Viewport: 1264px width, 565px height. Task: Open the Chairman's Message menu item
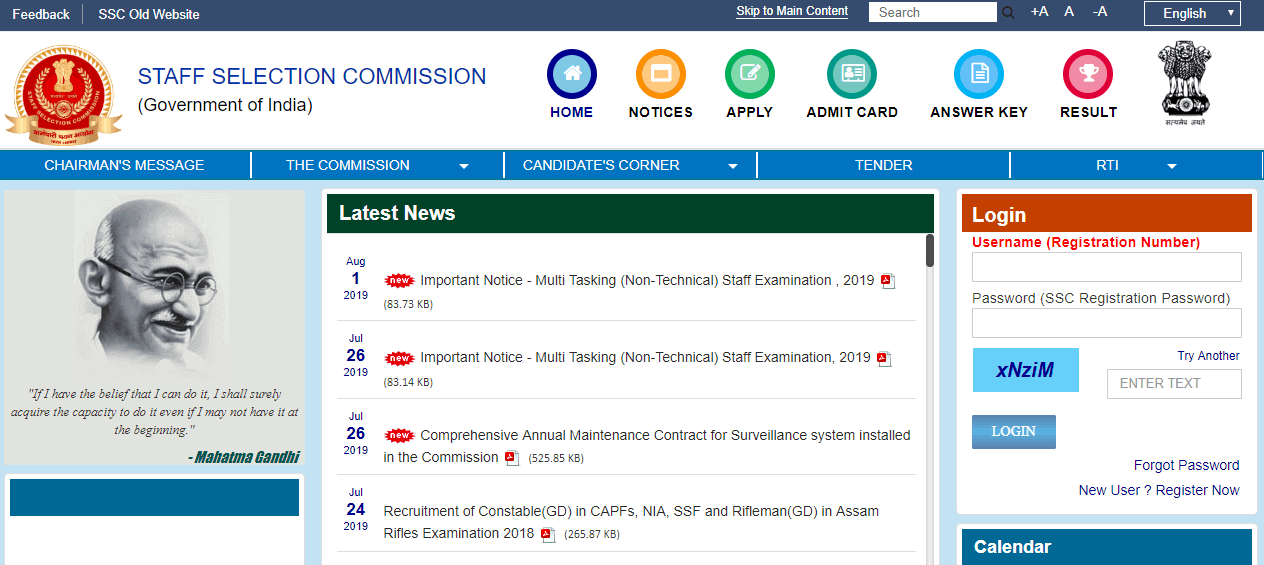pos(124,165)
